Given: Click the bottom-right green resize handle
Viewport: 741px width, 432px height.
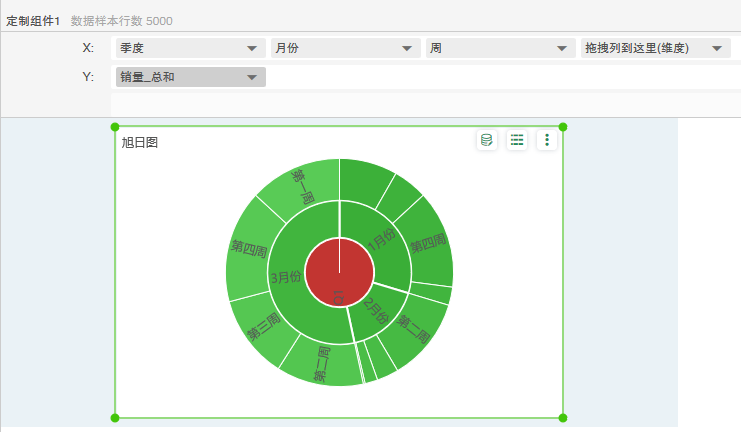Looking at the screenshot, I should click(563, 418).
